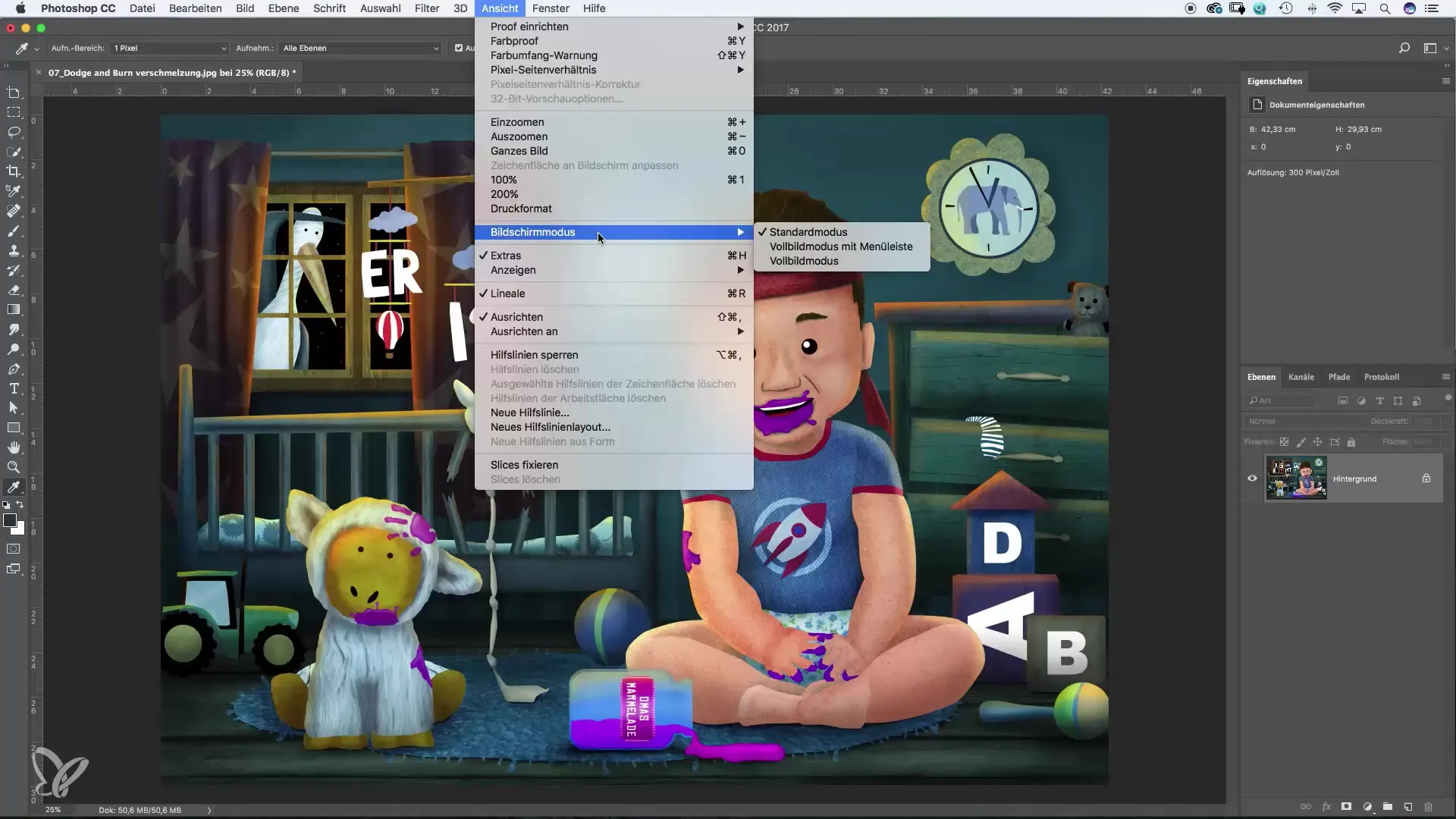Screen dimensions: 1456x819
Task: Select the Brush tool
Action: click(14, 231)
